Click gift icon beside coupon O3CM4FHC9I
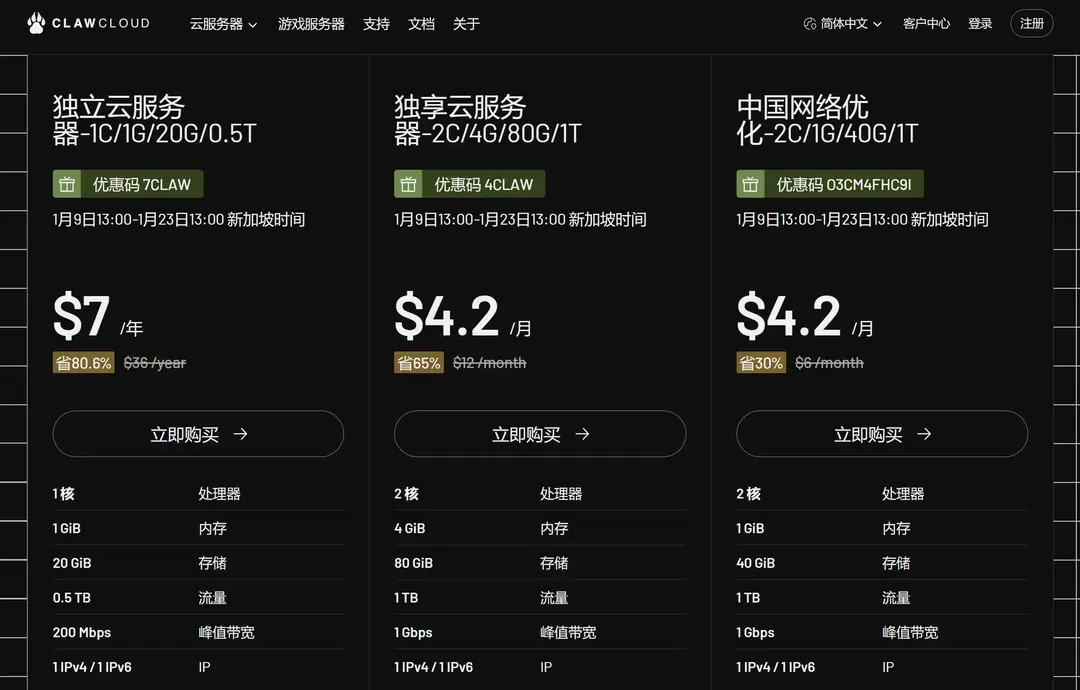 coord(750,184)
